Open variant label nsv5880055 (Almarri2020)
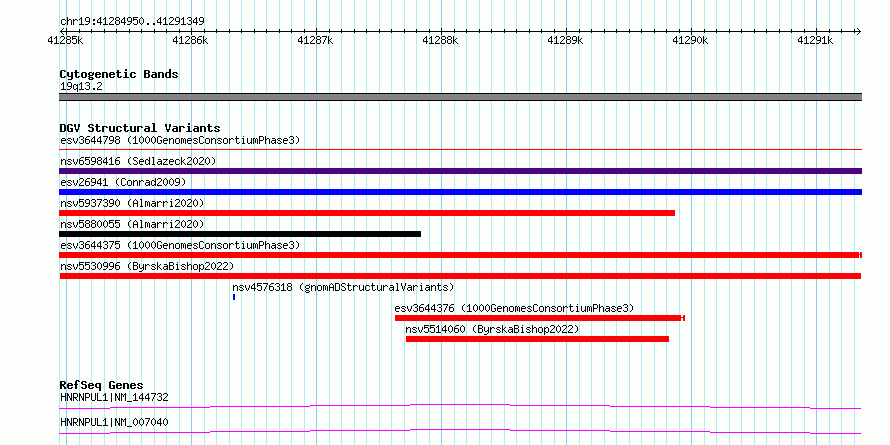 pyautogui.click(x=132, y=224)
